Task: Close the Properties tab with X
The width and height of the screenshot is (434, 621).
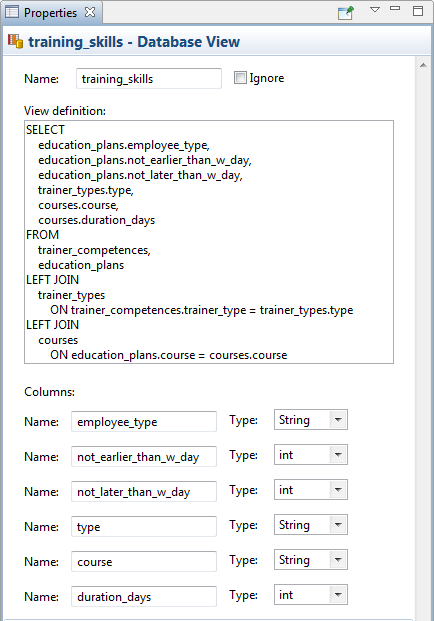Action: click(x=90, y=12)
